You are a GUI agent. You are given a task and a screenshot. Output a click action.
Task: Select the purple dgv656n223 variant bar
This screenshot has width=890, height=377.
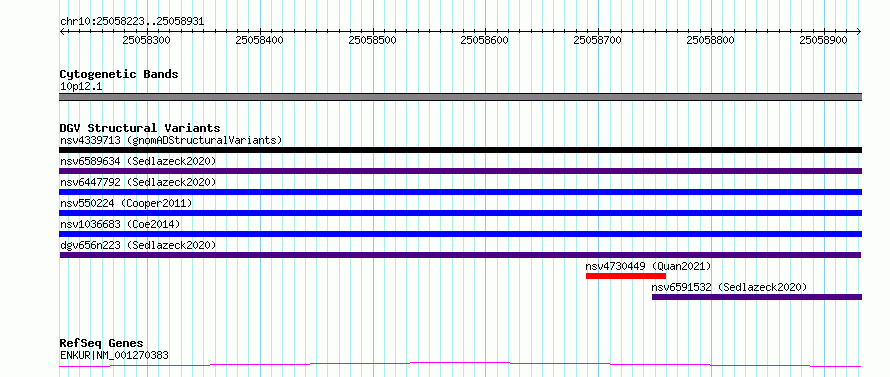[461, 255]
